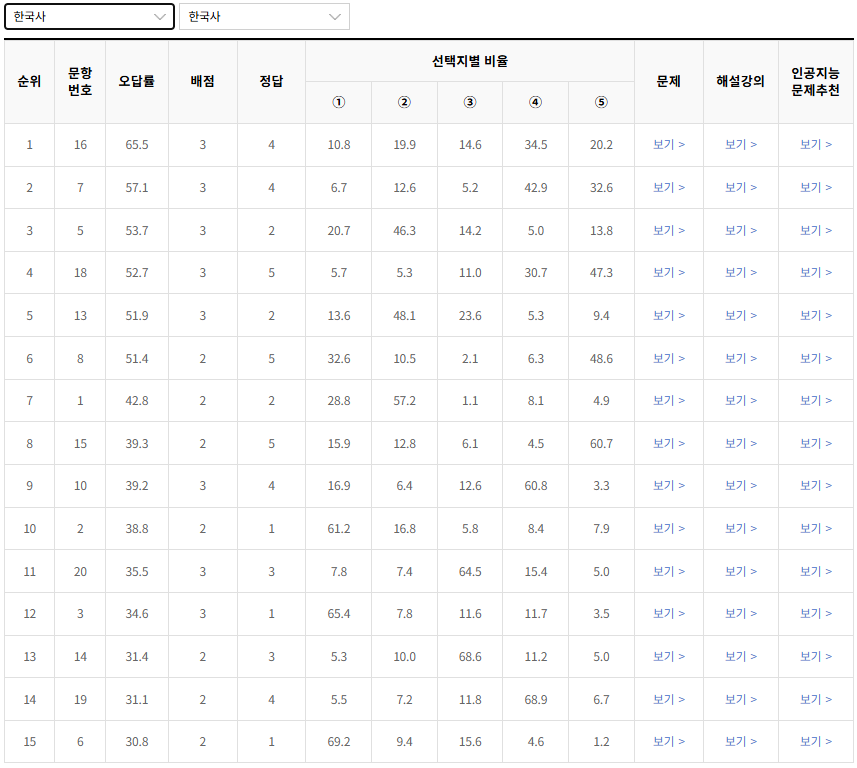View the problem for question 5
The image size is (857, 768).
(x=667, y=229)
